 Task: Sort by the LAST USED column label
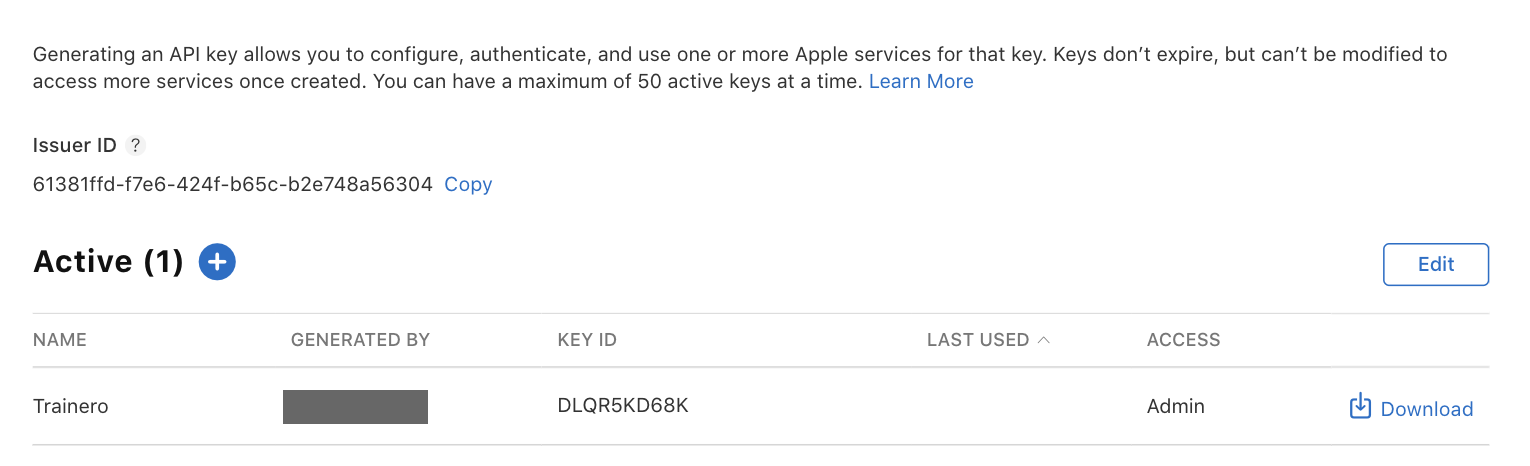[978, 340]
